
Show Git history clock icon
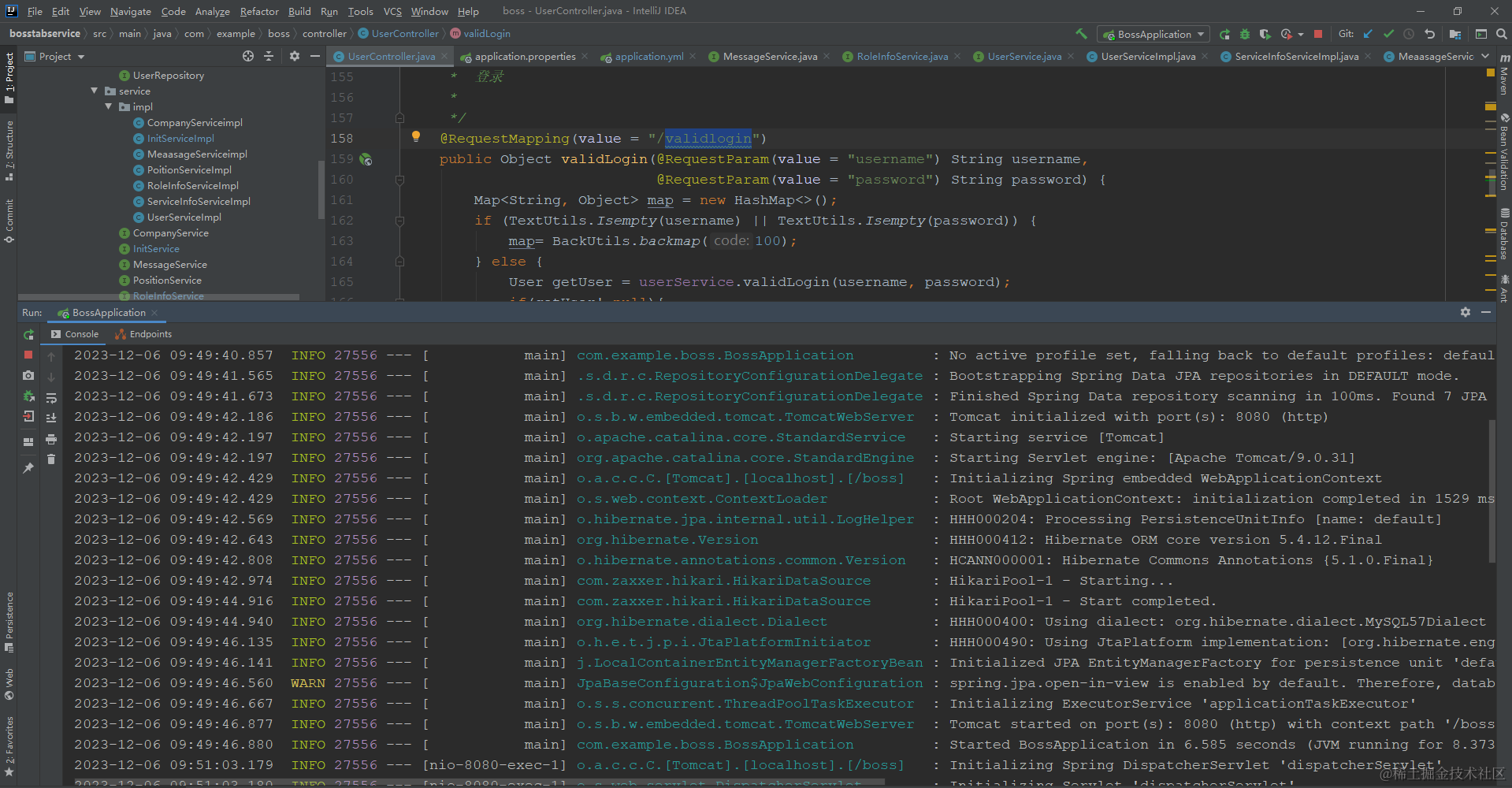(1409, 34)
